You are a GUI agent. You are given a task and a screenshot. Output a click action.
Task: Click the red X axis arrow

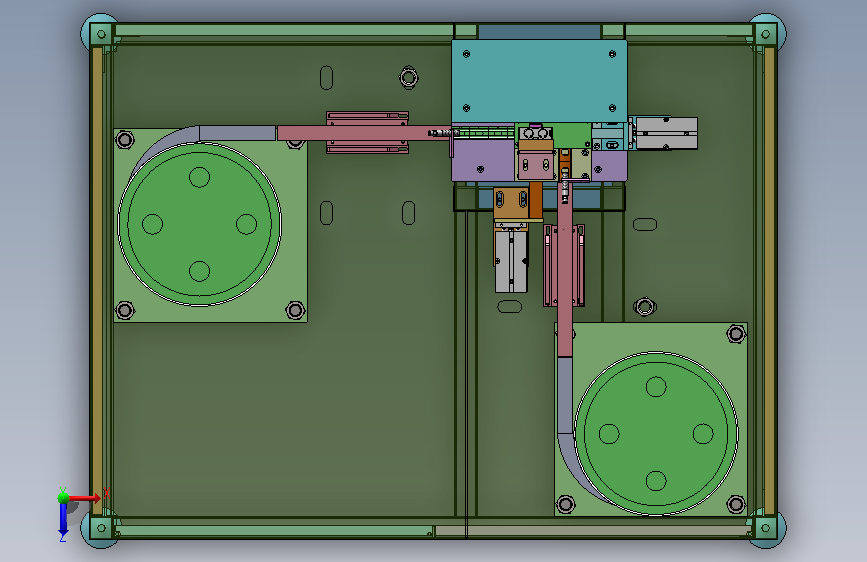tap(85, 498)
